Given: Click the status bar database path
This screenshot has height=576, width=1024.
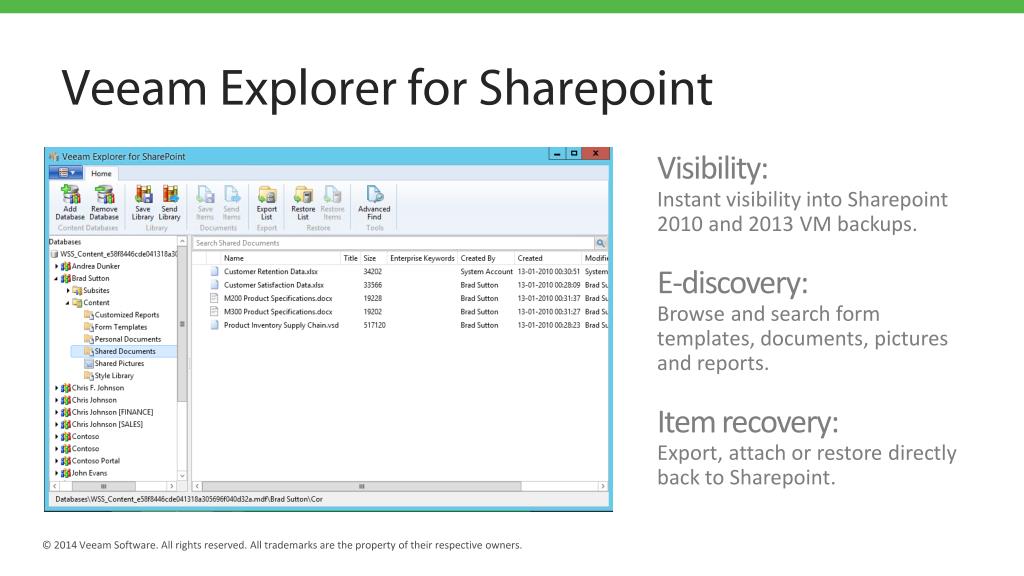Looking at the screenshot, I should 189,500.
